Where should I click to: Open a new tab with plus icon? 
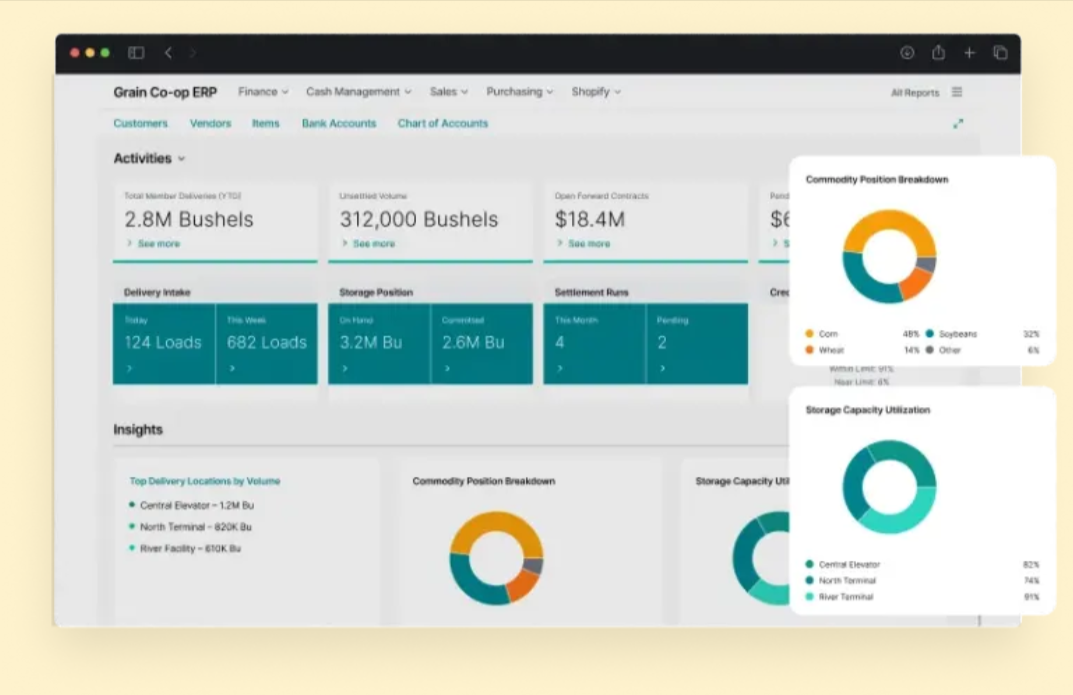pos(969,53)
